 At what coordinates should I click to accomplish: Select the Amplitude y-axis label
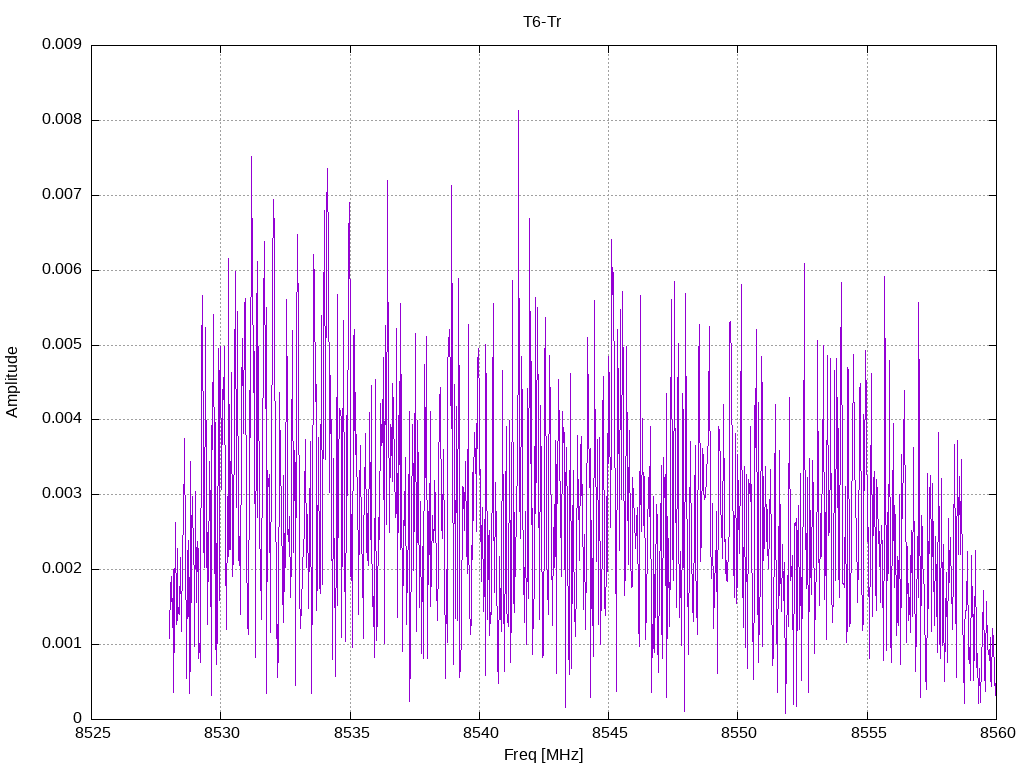pos(12,382)
